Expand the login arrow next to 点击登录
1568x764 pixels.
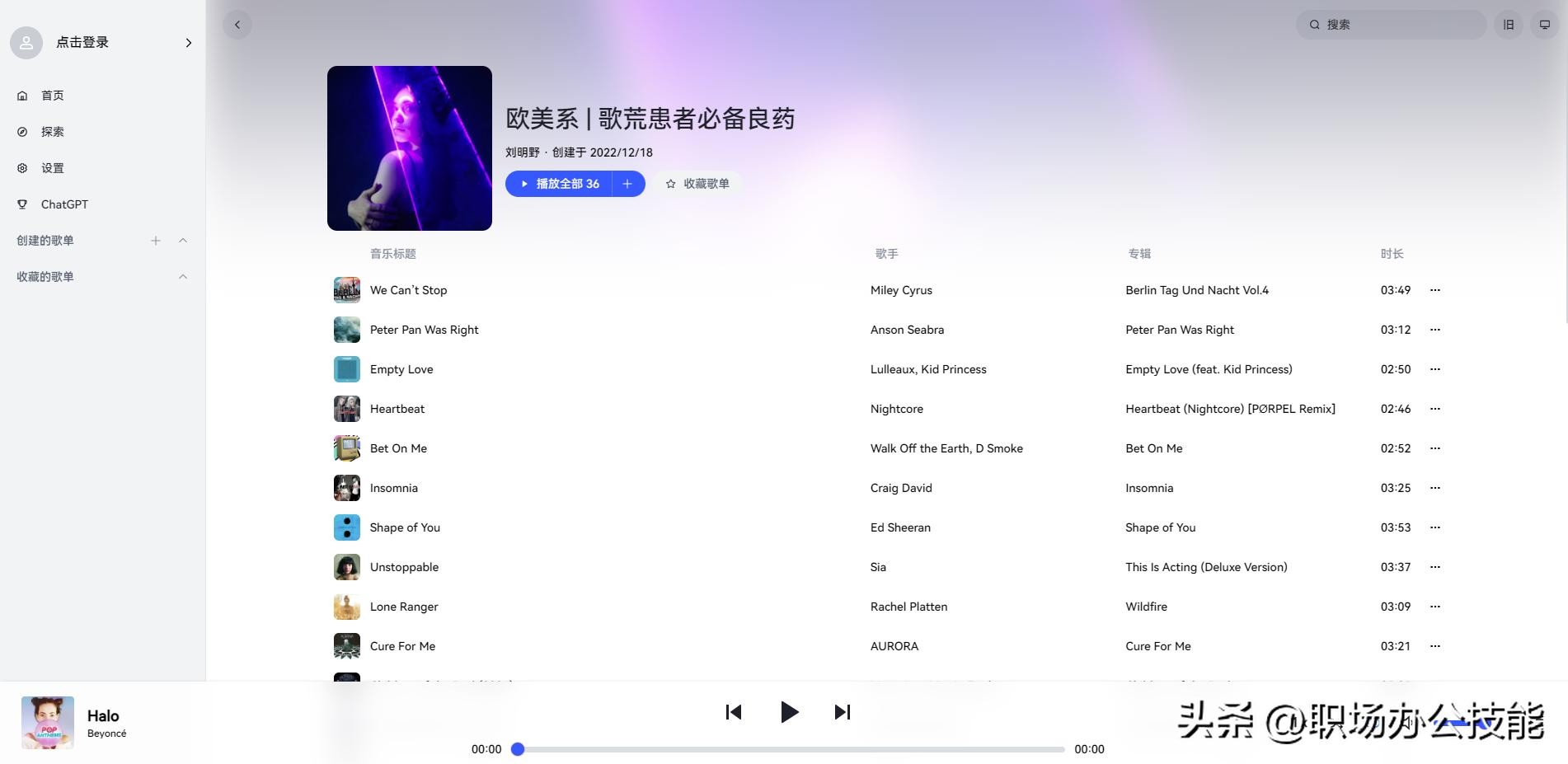coord(188,43)
